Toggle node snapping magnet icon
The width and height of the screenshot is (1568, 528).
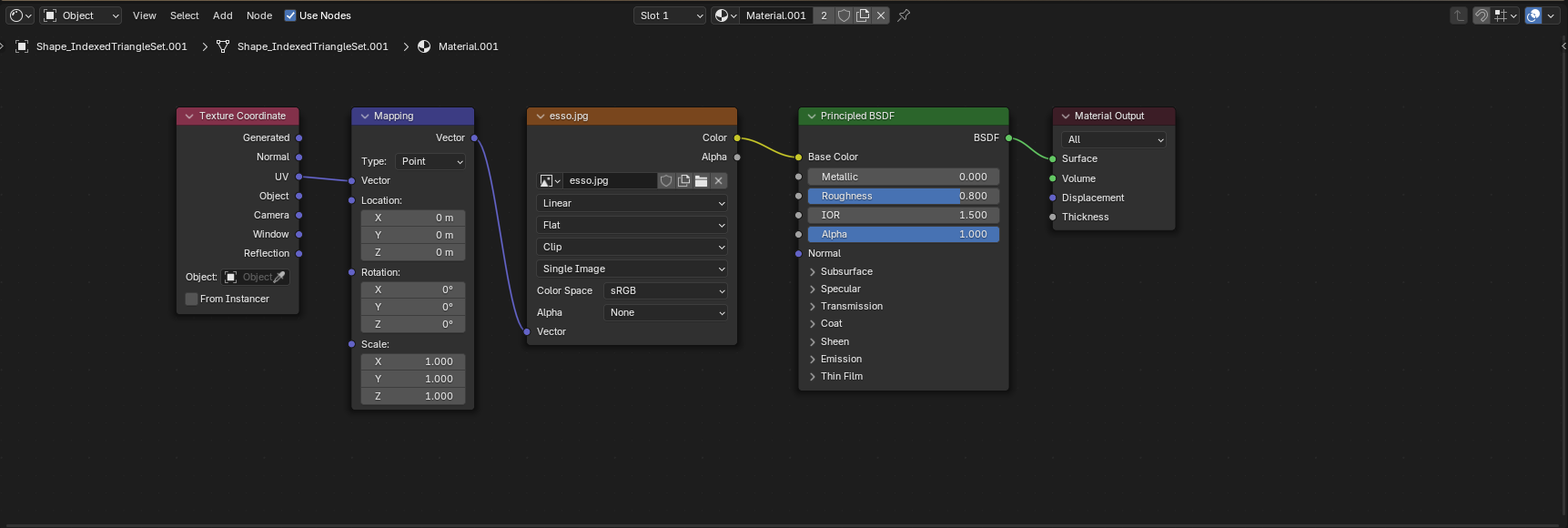(1482, 15)
